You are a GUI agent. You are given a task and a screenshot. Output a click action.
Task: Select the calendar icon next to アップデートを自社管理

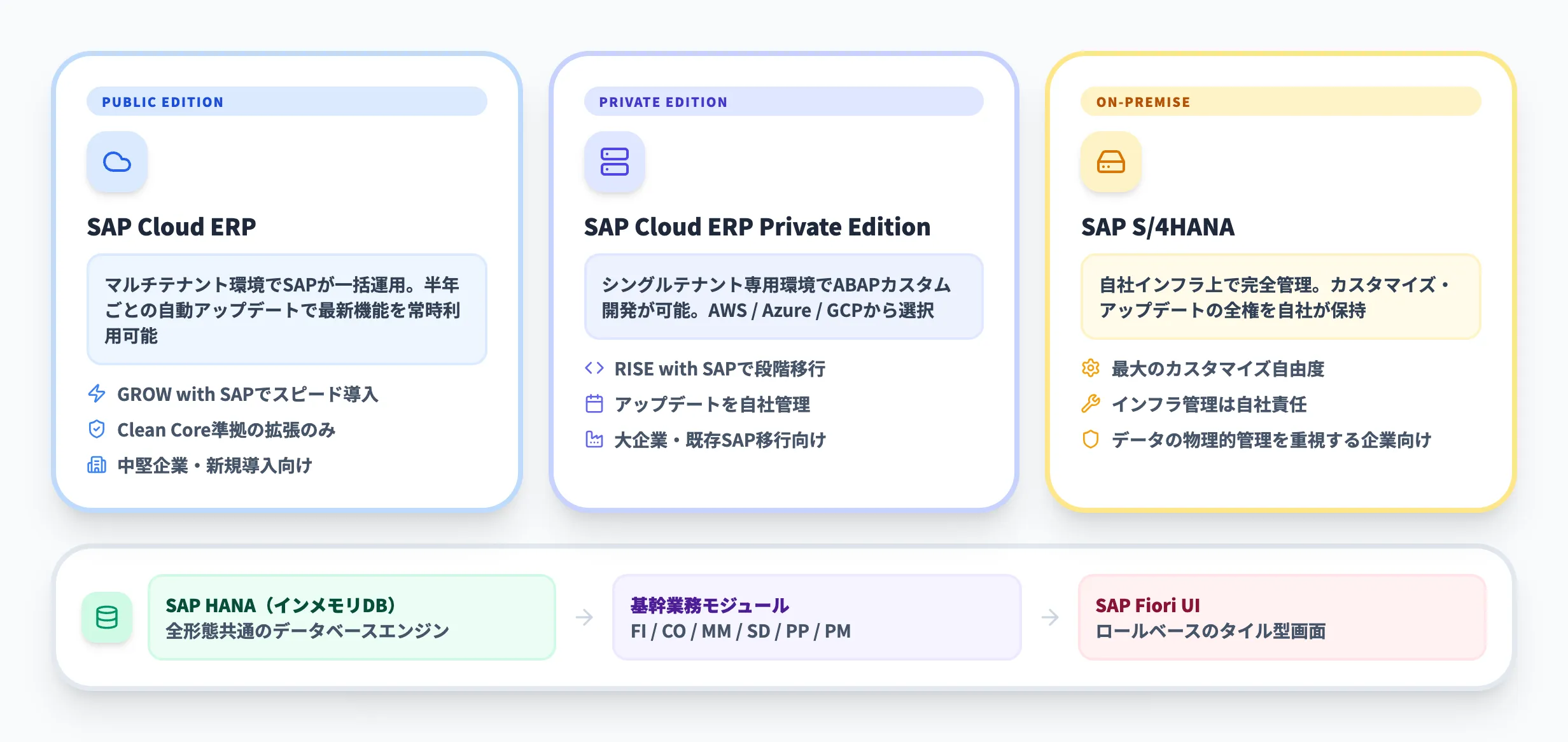point(594,404)
